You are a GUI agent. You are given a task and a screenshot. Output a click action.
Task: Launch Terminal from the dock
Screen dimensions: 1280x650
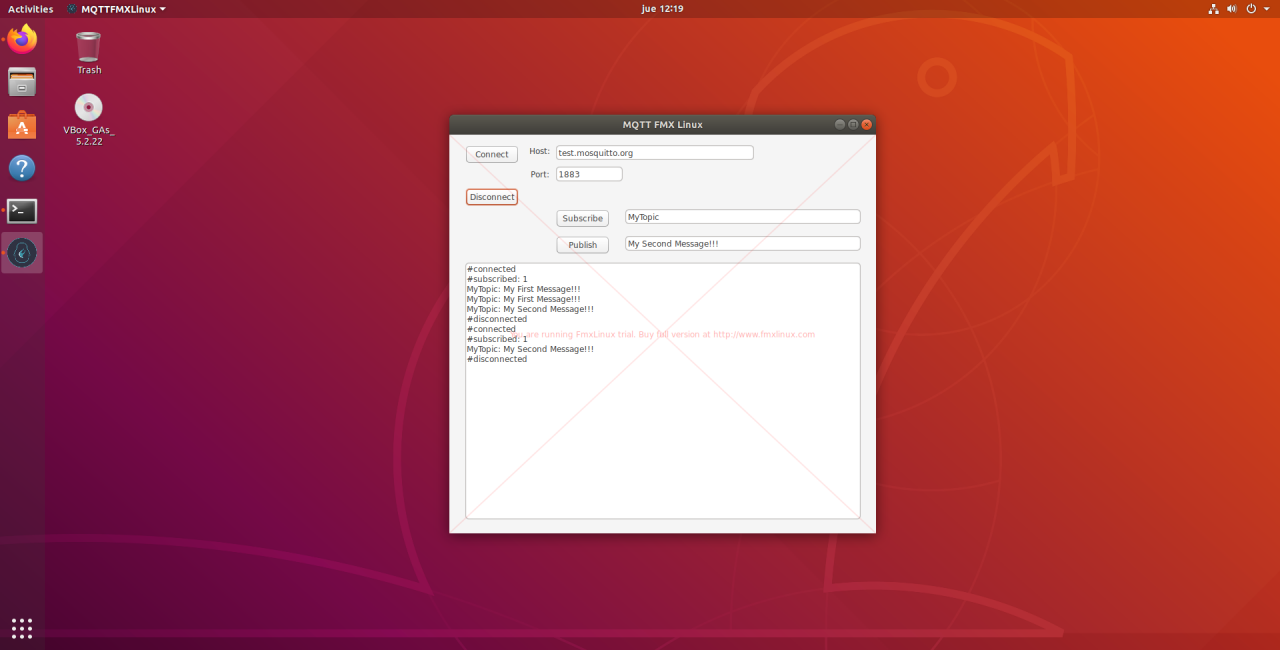click(x=22, y=211)
